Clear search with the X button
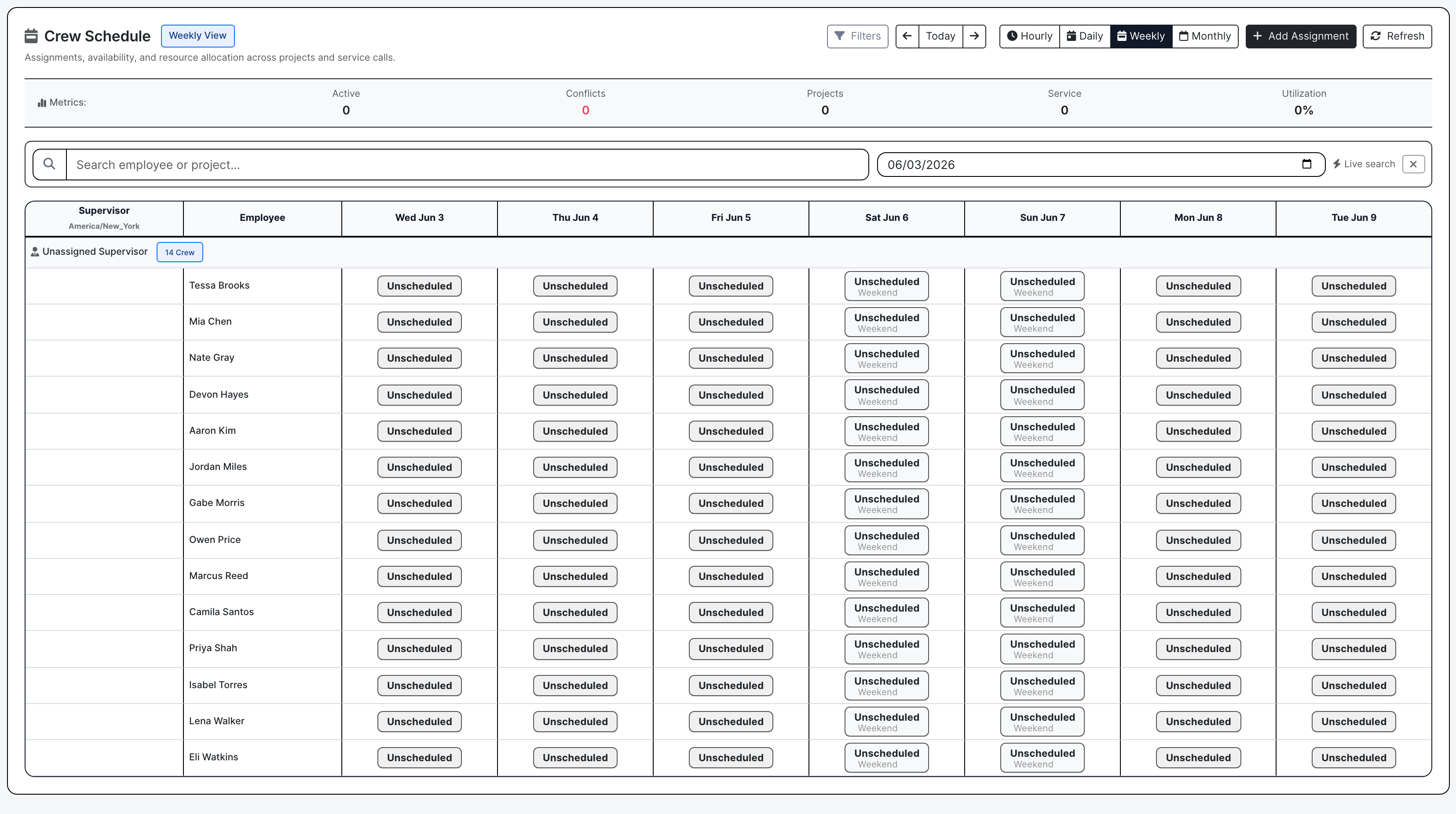1456x814 pixels. (1413, 164)
